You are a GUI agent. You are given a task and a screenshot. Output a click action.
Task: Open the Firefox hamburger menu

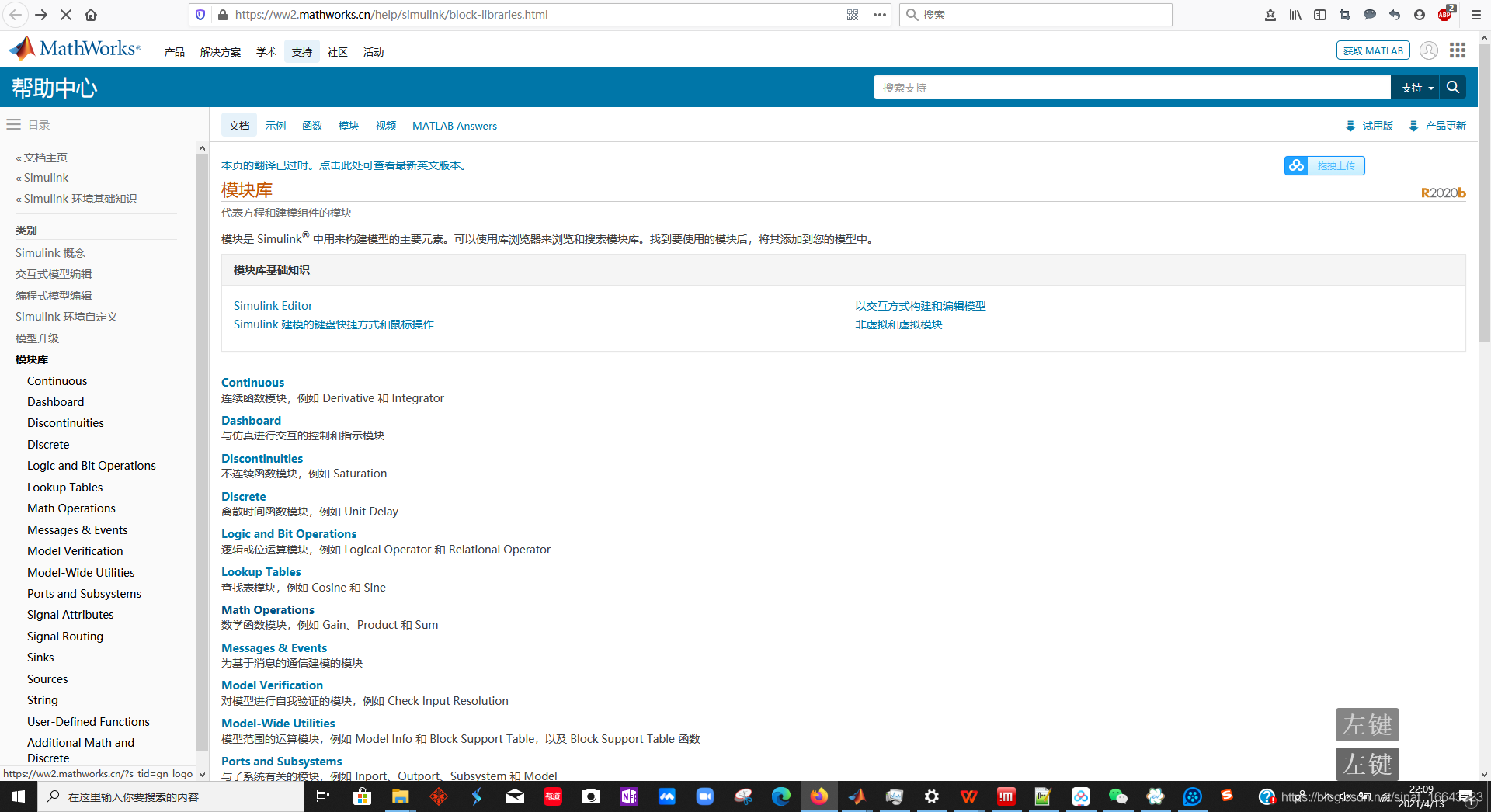1475,15
